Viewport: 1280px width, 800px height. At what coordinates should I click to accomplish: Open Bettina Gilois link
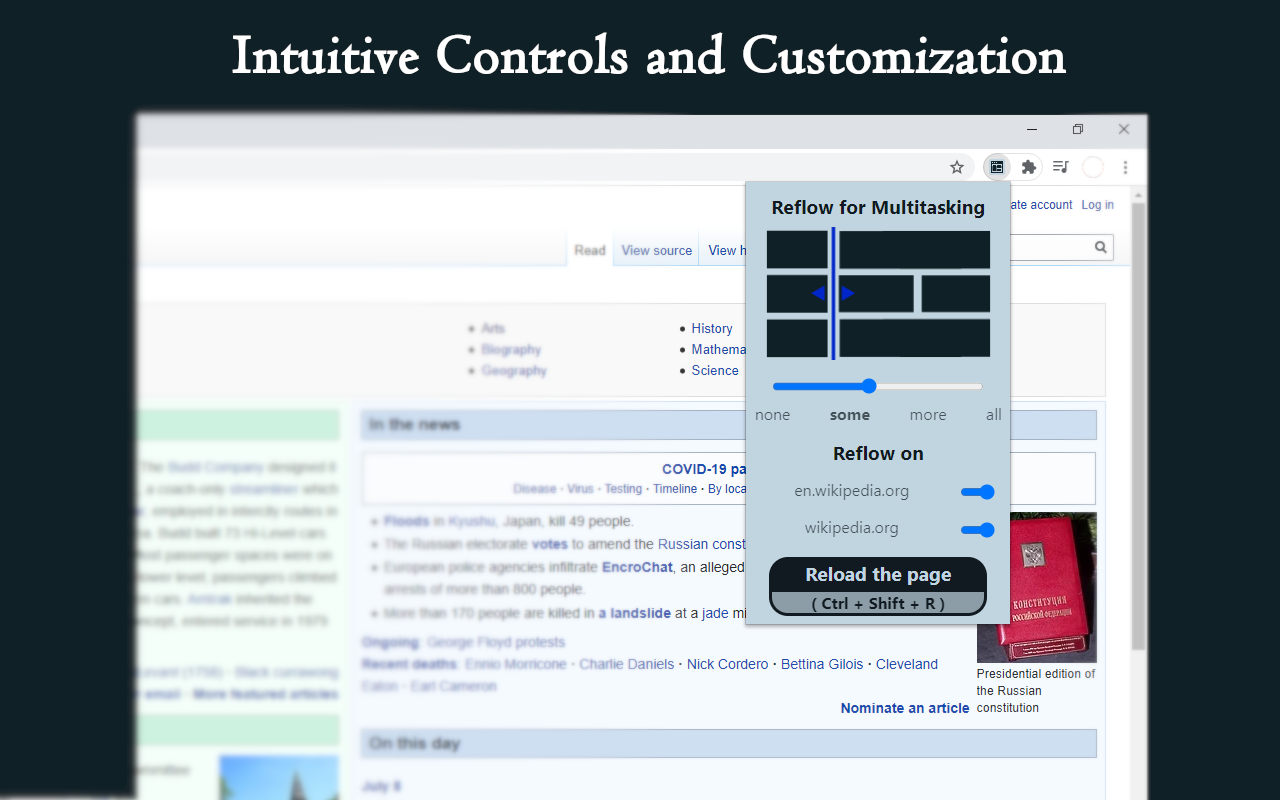point(822,664)
